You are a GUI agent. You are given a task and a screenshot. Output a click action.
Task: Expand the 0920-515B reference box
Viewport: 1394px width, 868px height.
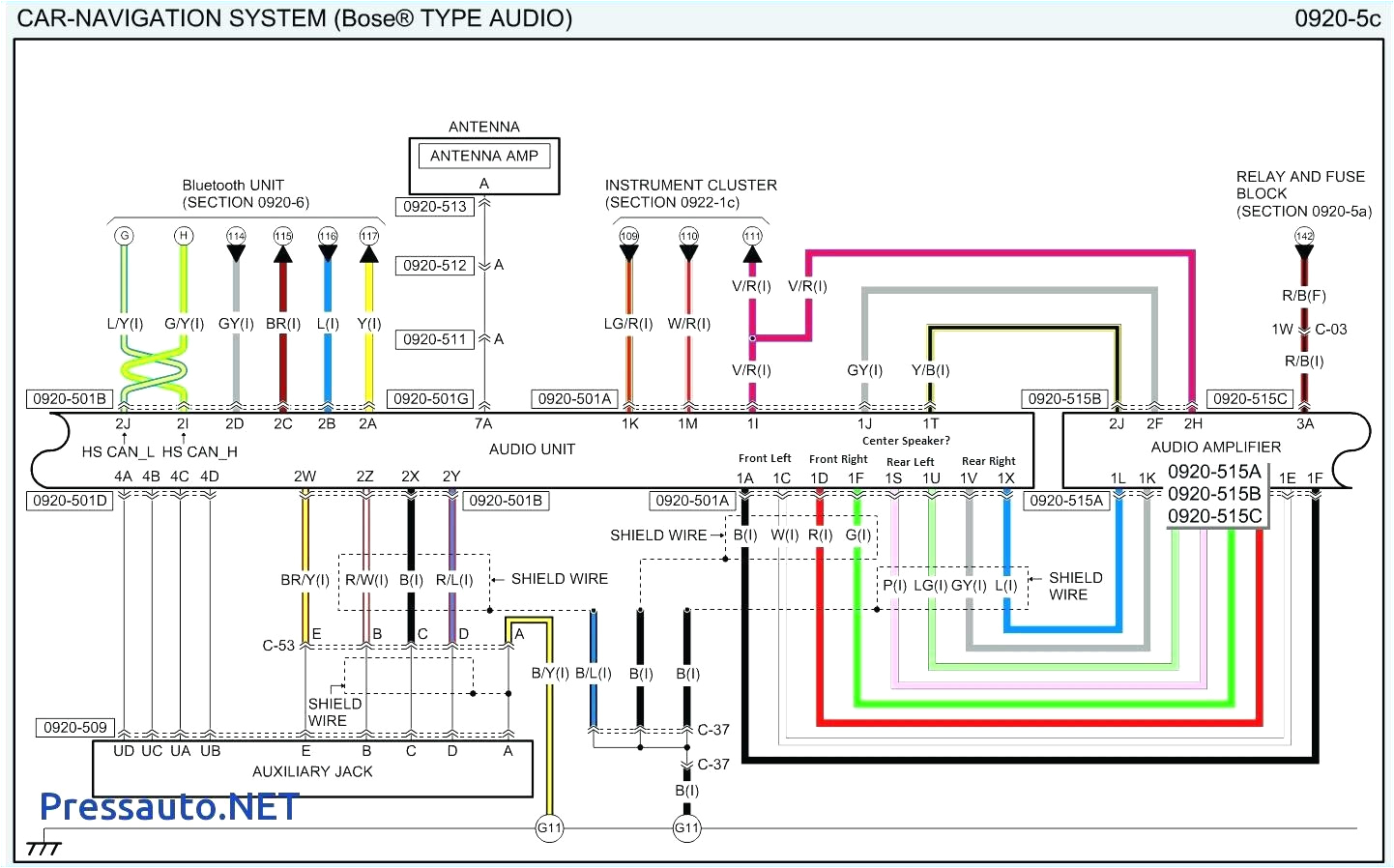[1064, 398]
